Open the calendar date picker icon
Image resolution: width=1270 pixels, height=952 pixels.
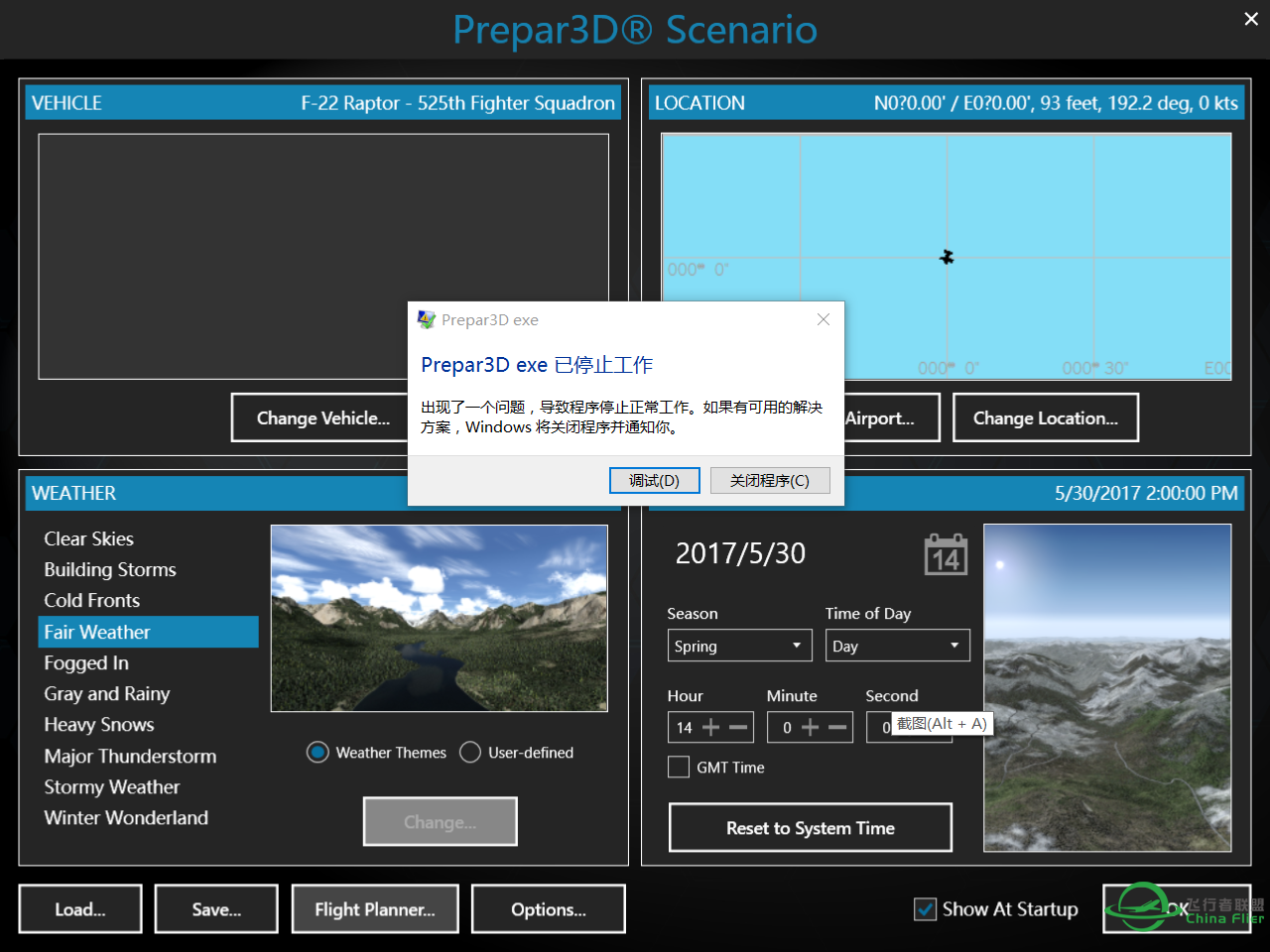point(946,554)
